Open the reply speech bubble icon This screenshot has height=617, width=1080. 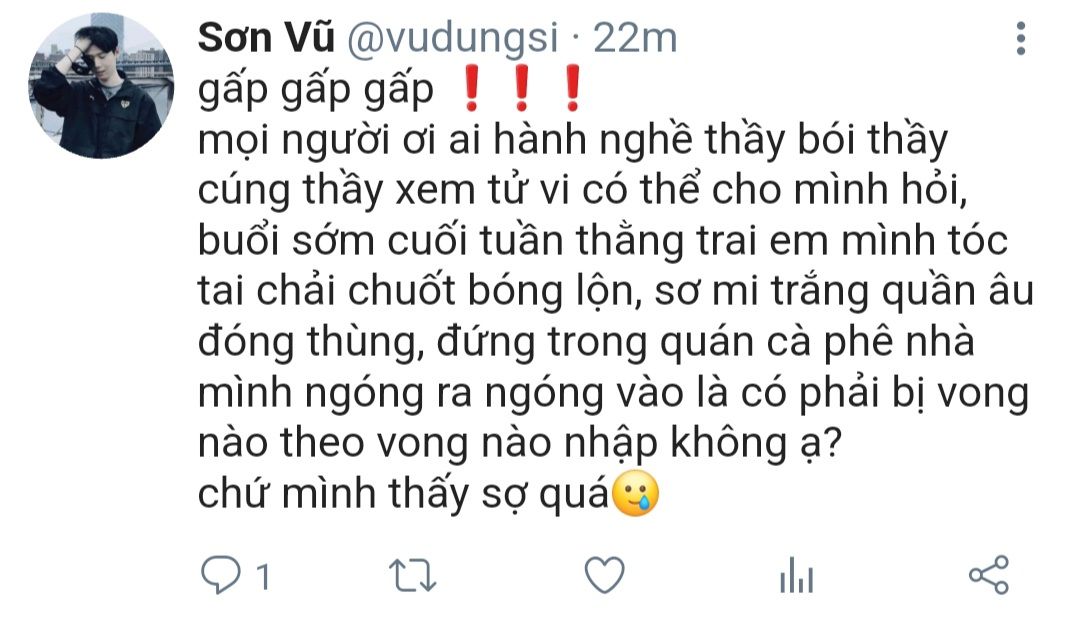click(x=220, y=574)
